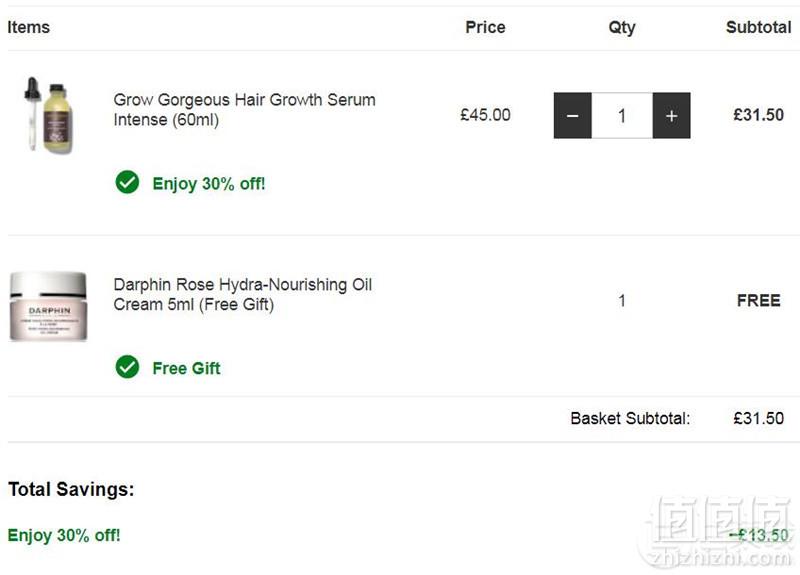Click green checkmark beside Enjoy 30% off
The width and height of the screenshot is (800, 575).
click(x=127, y=182)
